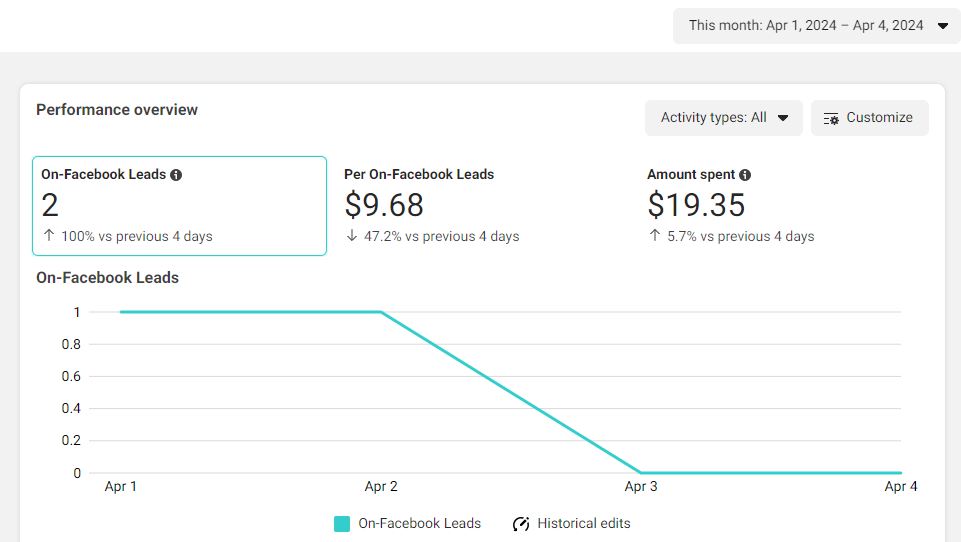Click the Performance overview heading
This screenshot has width=961, height=542.
tap(117, 110)
